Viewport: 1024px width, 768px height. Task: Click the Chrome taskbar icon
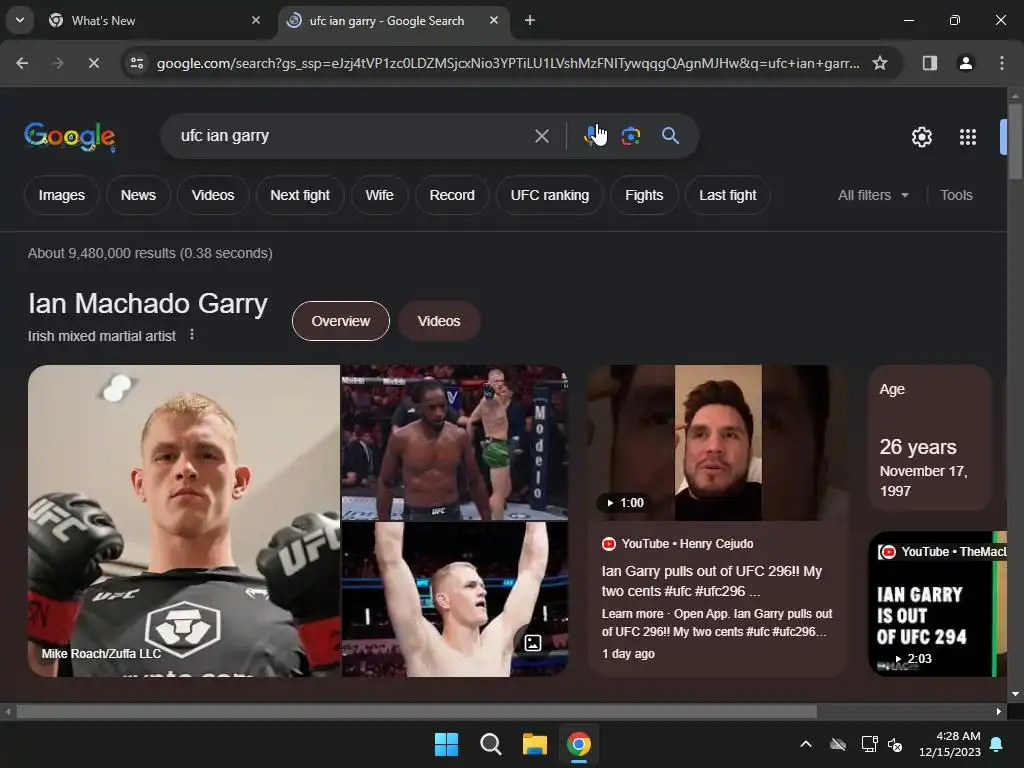click(x=579, y=744)
